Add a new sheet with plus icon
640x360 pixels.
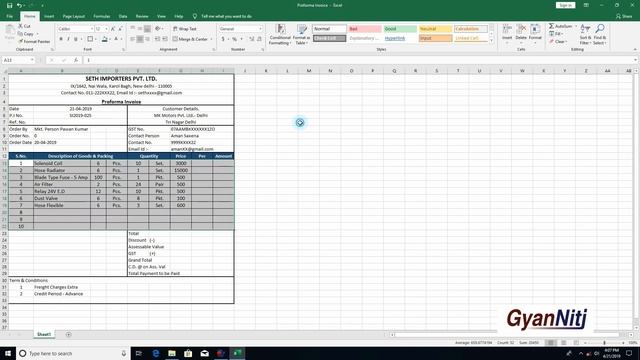[x=69, y=335]
